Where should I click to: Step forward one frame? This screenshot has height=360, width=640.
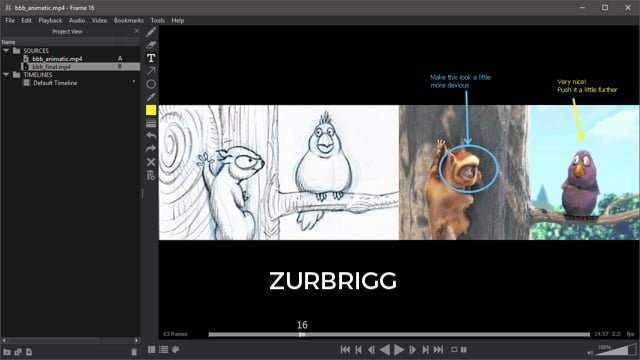[413, 350]
